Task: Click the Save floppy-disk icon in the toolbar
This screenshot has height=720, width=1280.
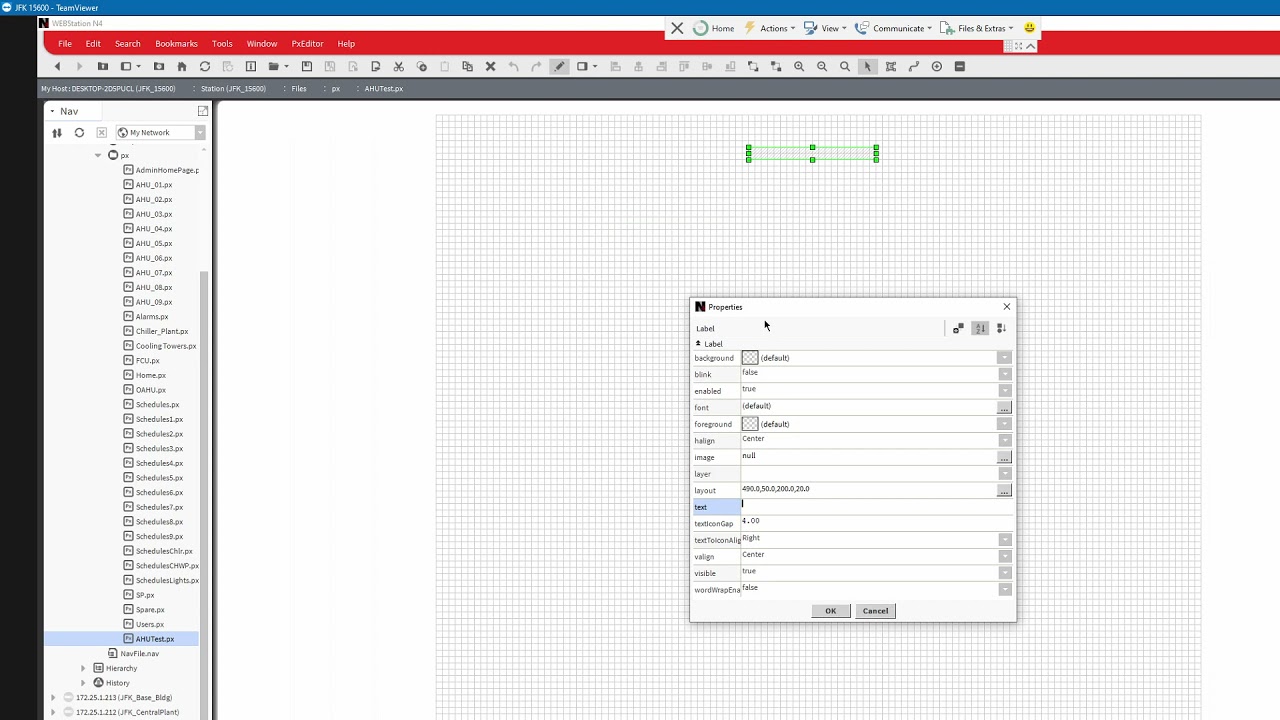Action: [307, 66]
